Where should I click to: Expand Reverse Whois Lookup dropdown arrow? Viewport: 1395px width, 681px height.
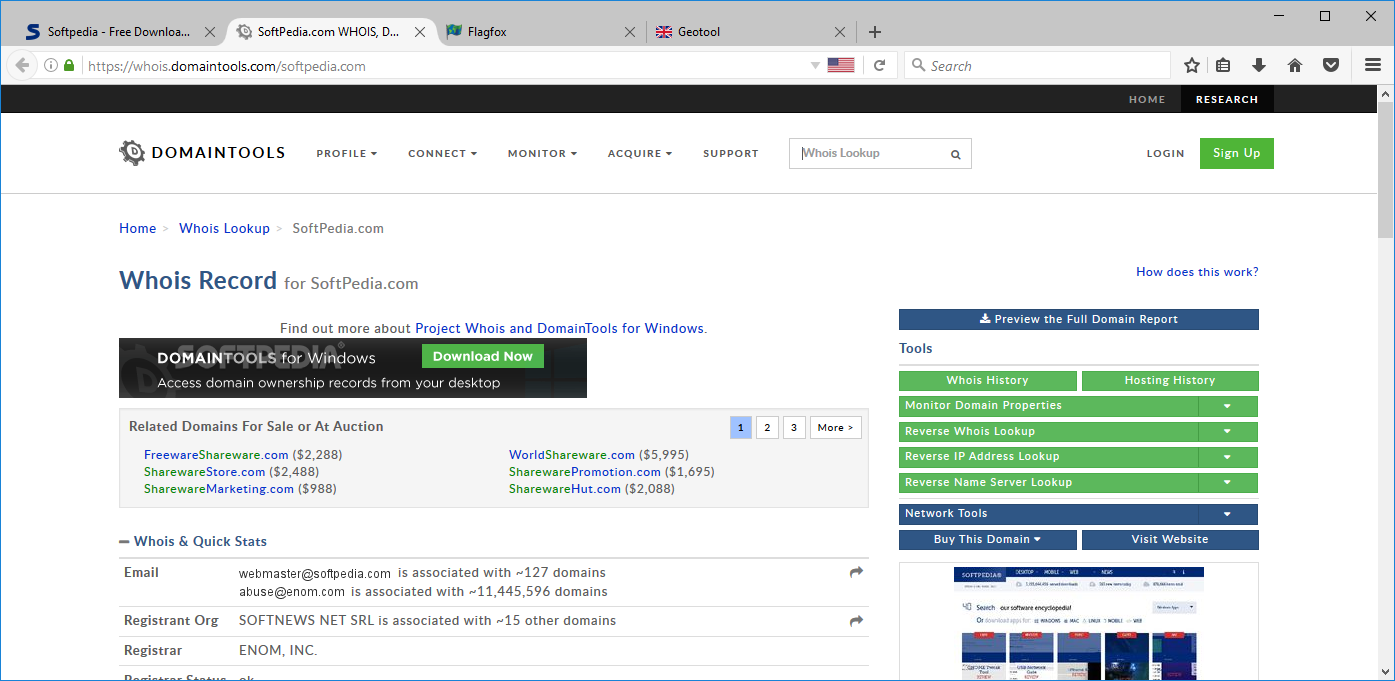point(1227,432)
